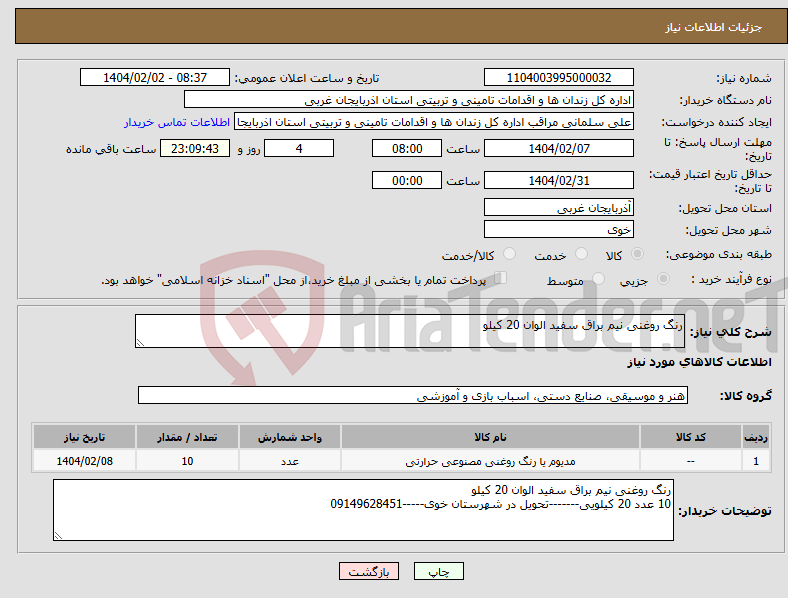This screenshot has width=788, height=598.
Task: Click the چاپ (print) button
Action: point(438,571)
